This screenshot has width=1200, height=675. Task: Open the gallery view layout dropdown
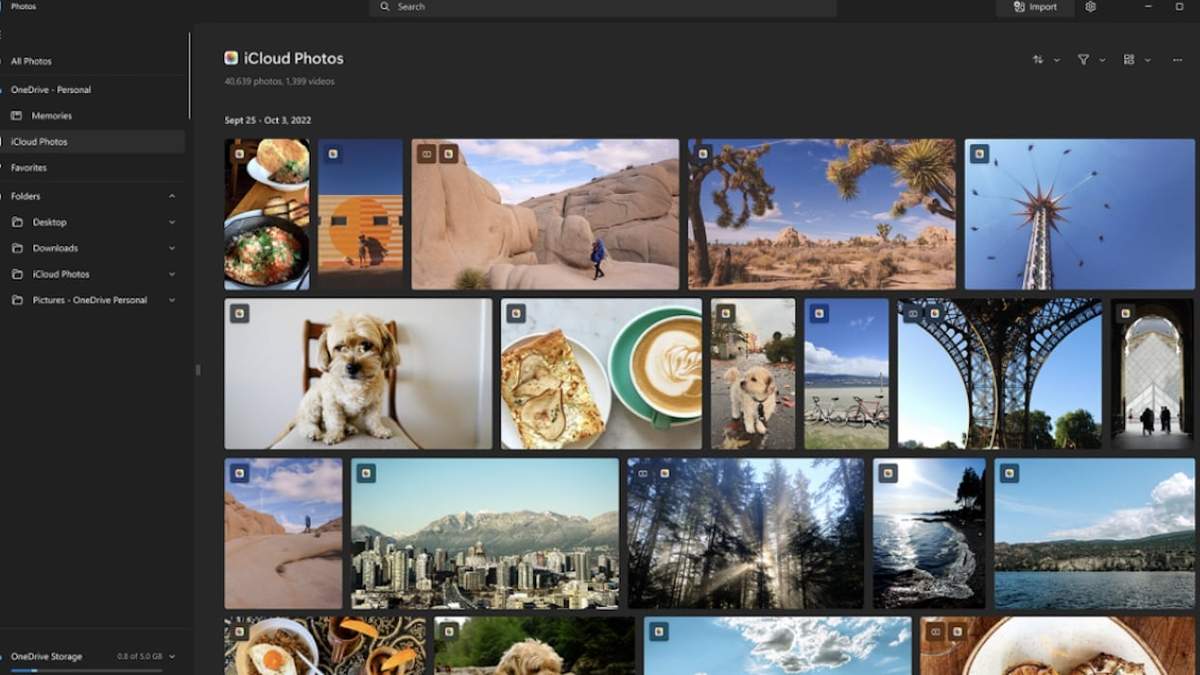pyautogui.click(x=1137, y=60)
